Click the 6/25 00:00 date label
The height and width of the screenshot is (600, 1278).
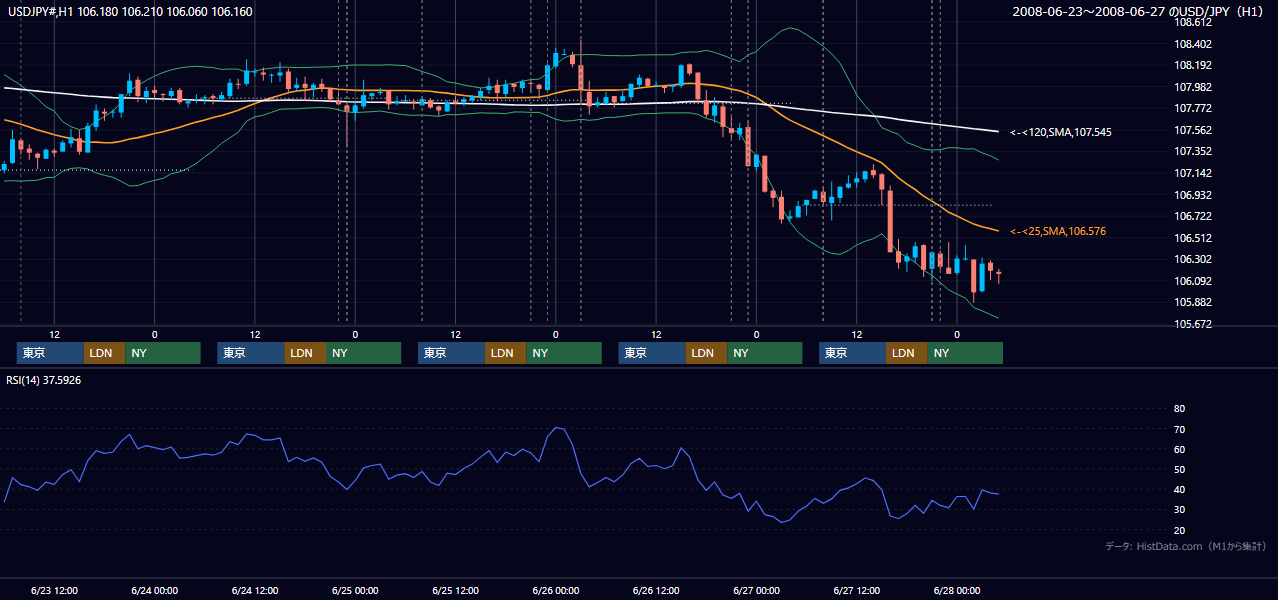click(355, 590)
